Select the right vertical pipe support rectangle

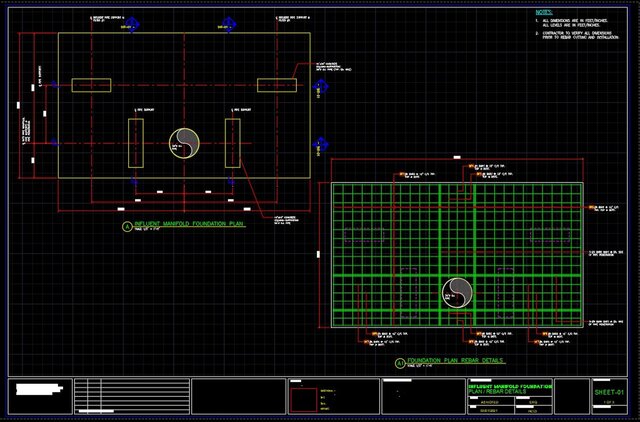coord(233,143)
